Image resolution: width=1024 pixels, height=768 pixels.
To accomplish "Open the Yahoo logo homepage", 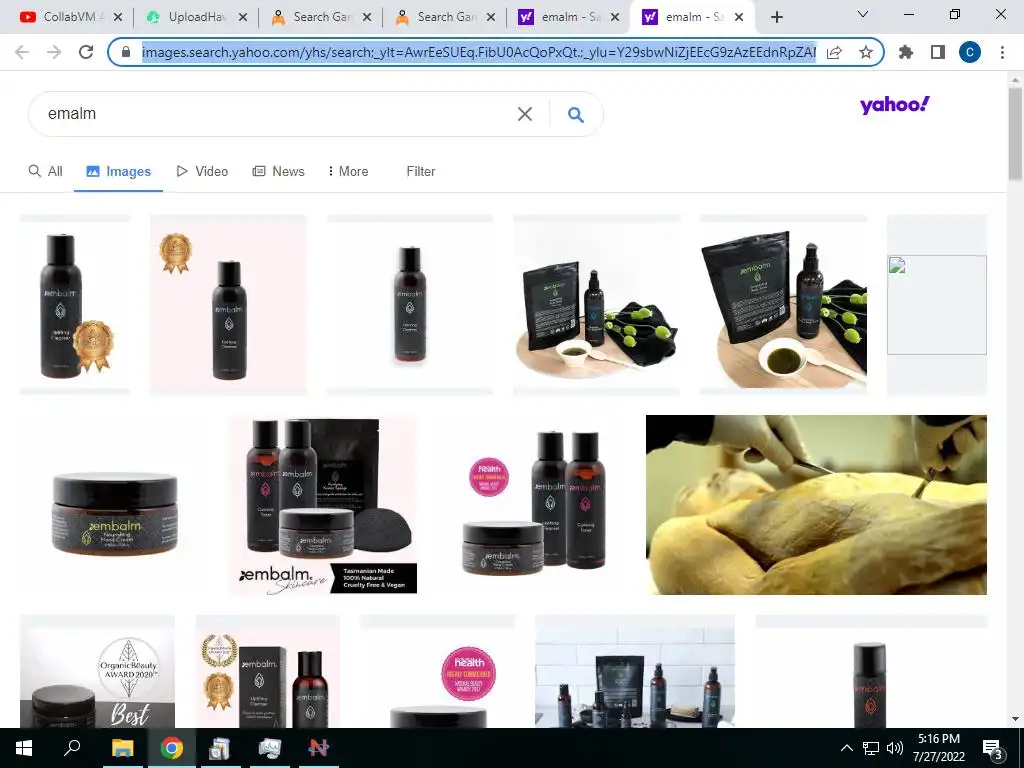I will [x=895, y=104].
